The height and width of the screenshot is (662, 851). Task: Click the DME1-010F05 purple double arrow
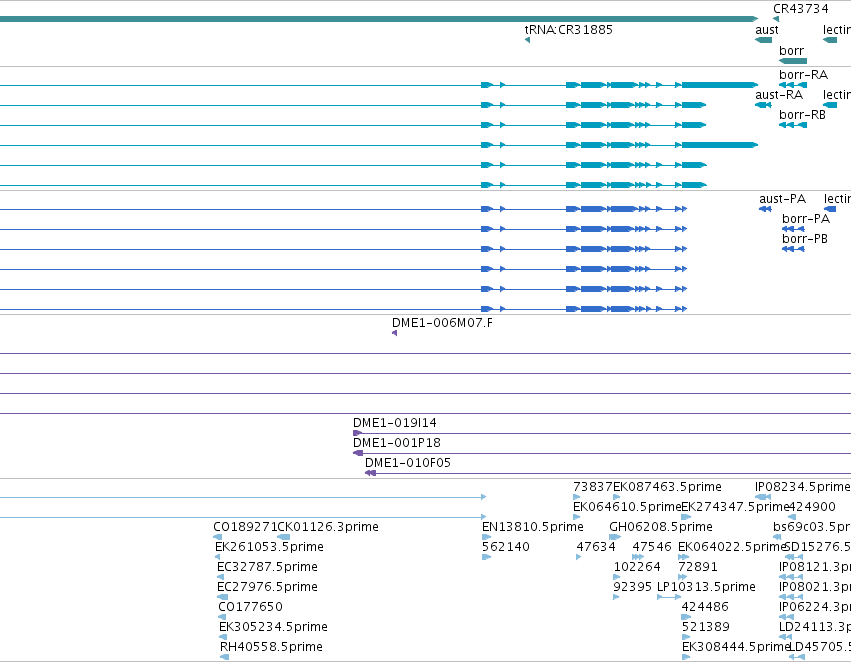point(371,473)
